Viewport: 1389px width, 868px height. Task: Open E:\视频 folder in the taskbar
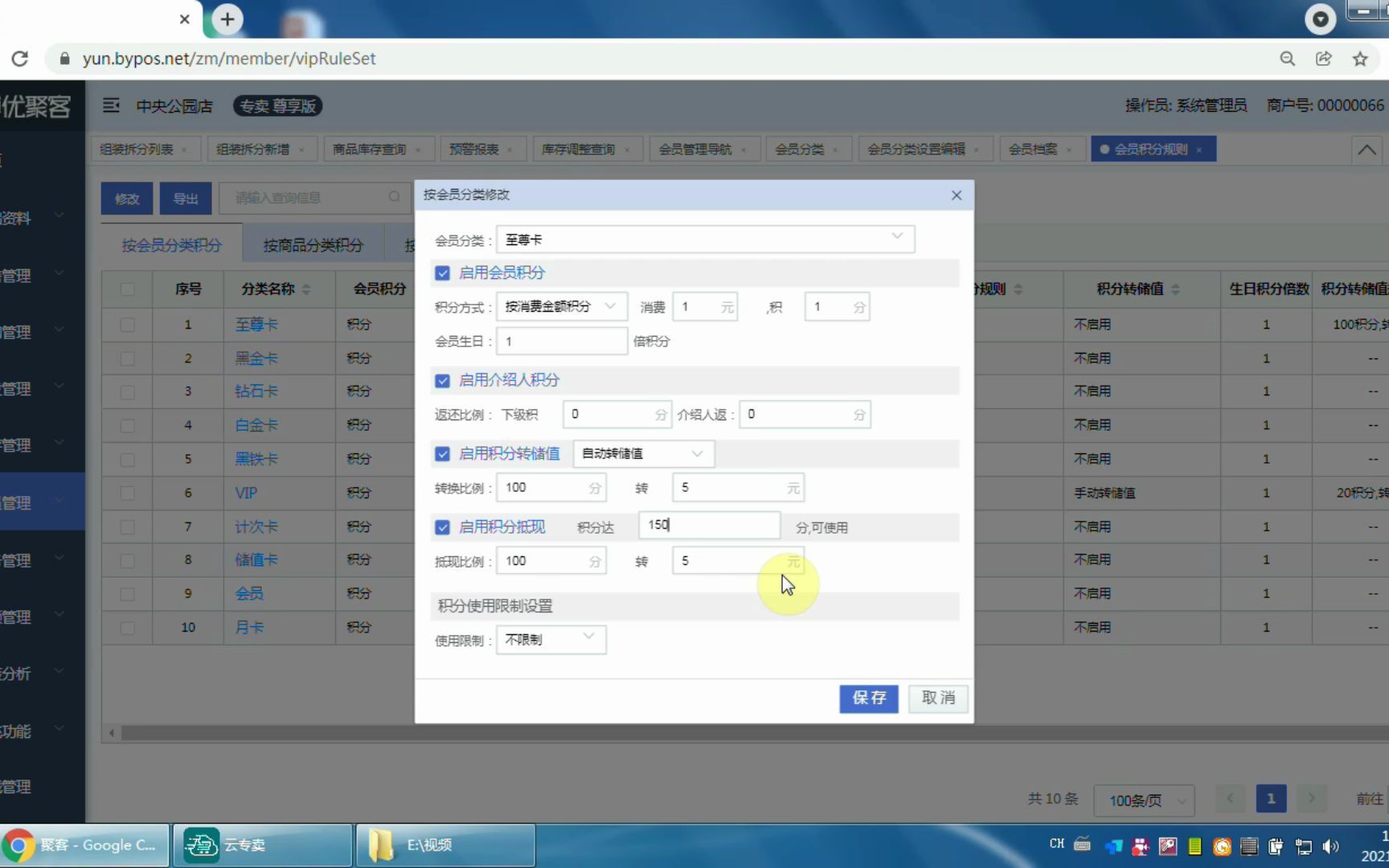tap(446, 845)
